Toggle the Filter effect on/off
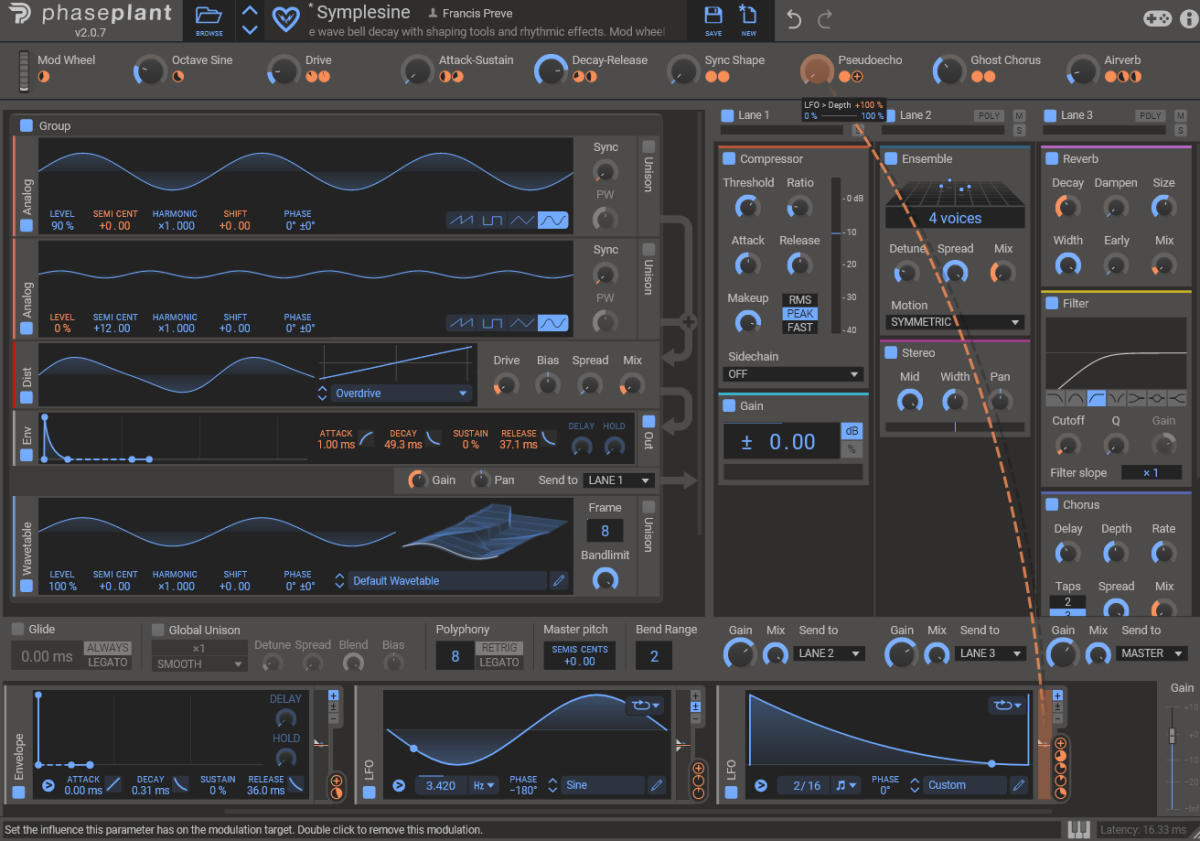Screen dimensions: 1200x841 [1052, 303]
